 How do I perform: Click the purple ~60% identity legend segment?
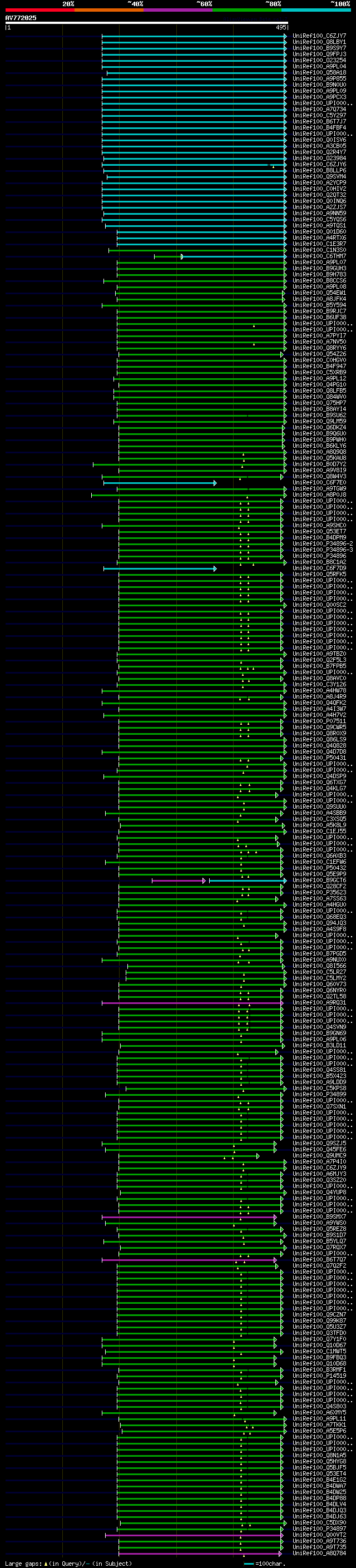click(x=179, y=10)
